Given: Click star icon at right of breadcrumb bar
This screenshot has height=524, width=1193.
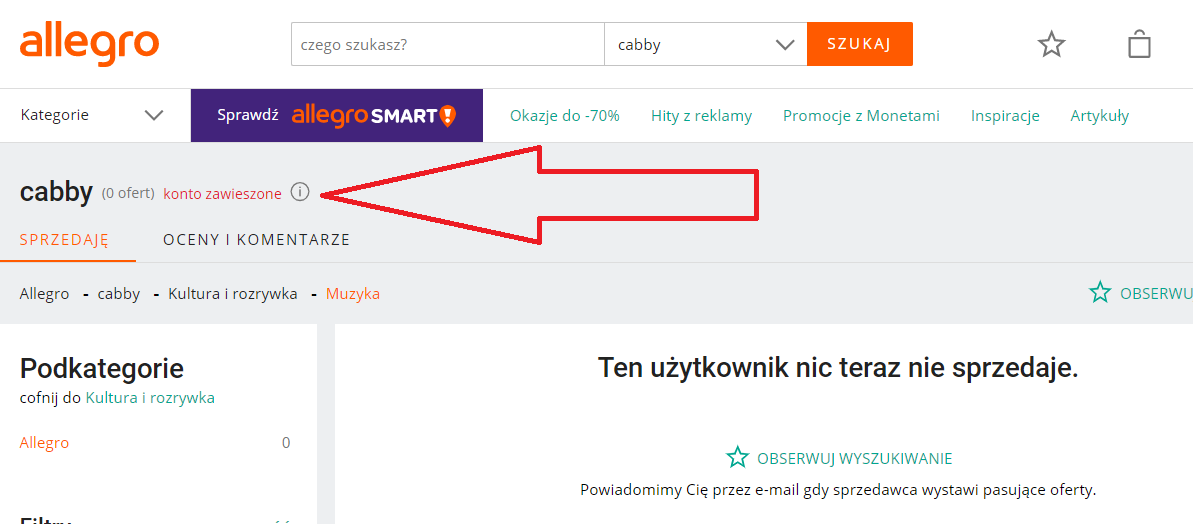Looking at the screenshot, I should click(x=1100, y=293).
